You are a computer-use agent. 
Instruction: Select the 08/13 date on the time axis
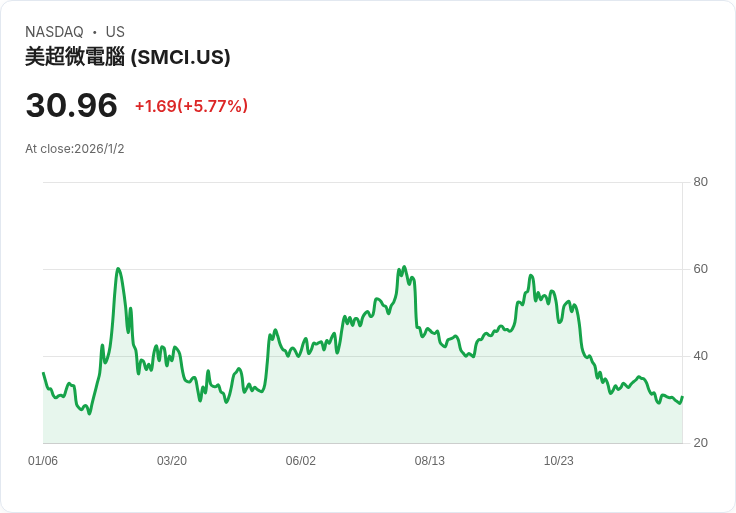430,461
